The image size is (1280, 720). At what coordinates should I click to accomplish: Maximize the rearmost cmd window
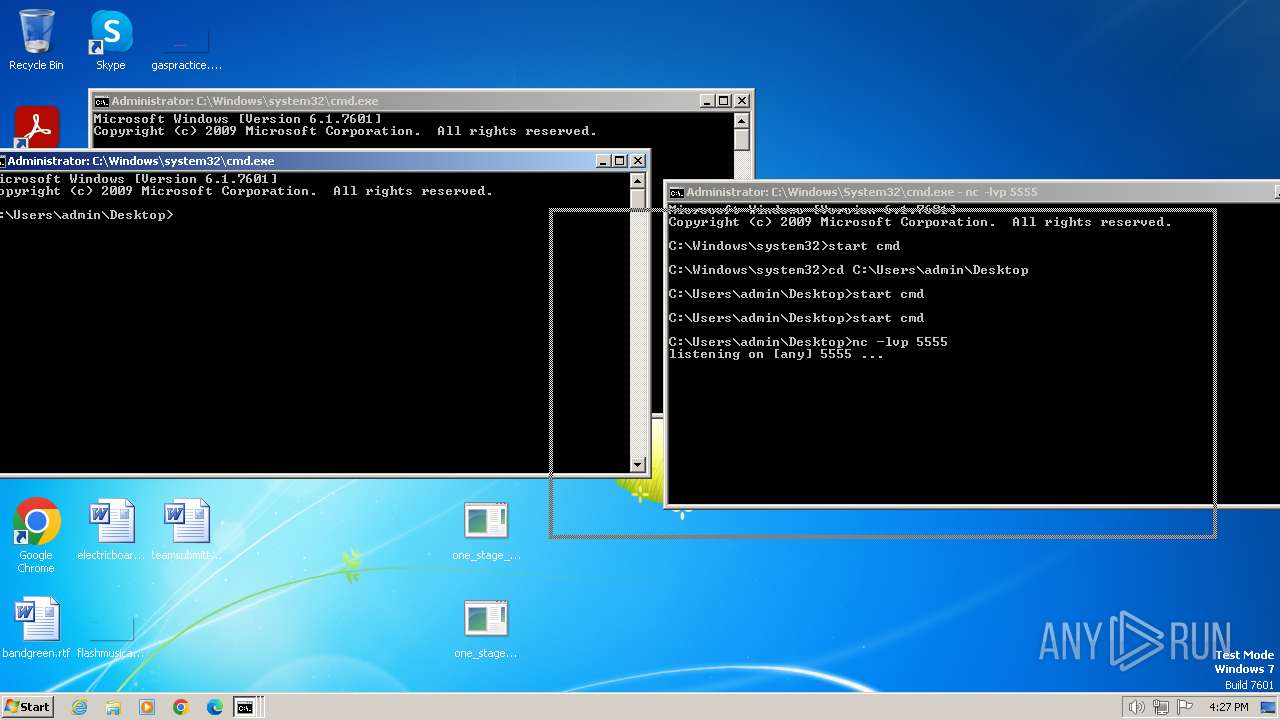point(723,101)
